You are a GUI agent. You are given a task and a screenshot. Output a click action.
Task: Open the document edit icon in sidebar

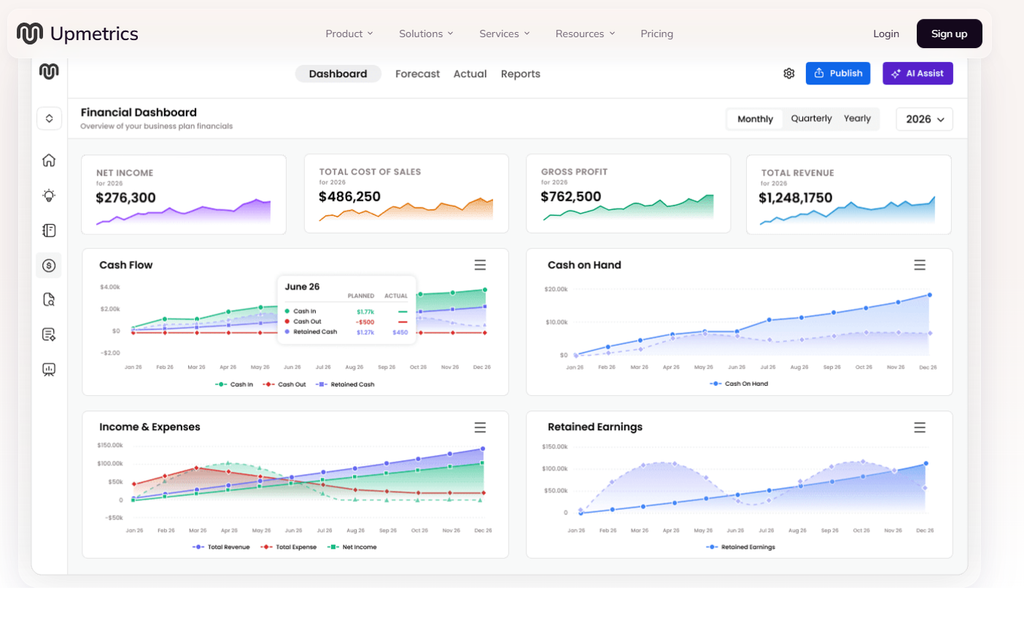[x=49, y=334]
